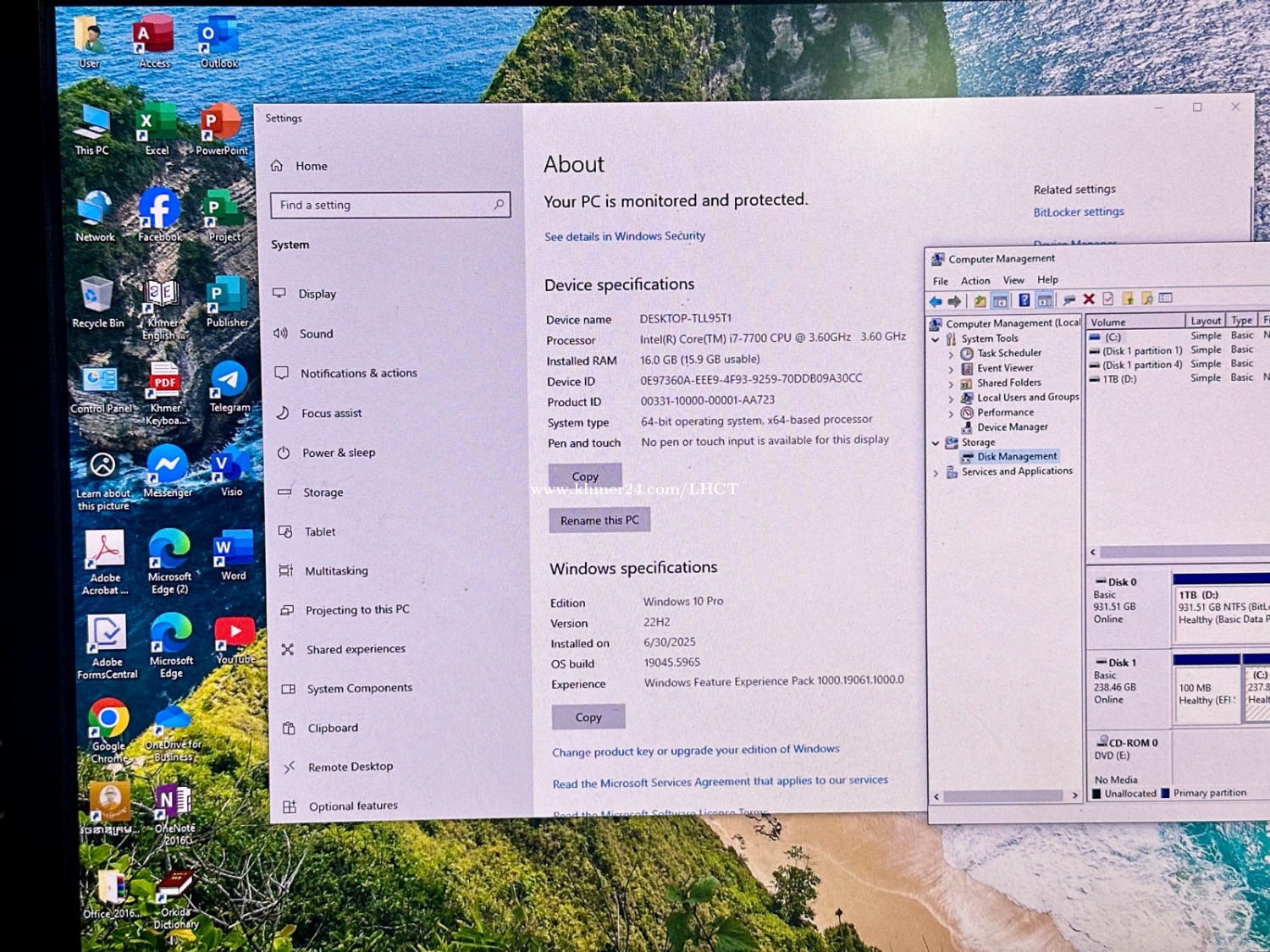This screenshot has width=1270, height=952.
Task: Open the File menu in Computer Management
Action: (x=941, y=281)
